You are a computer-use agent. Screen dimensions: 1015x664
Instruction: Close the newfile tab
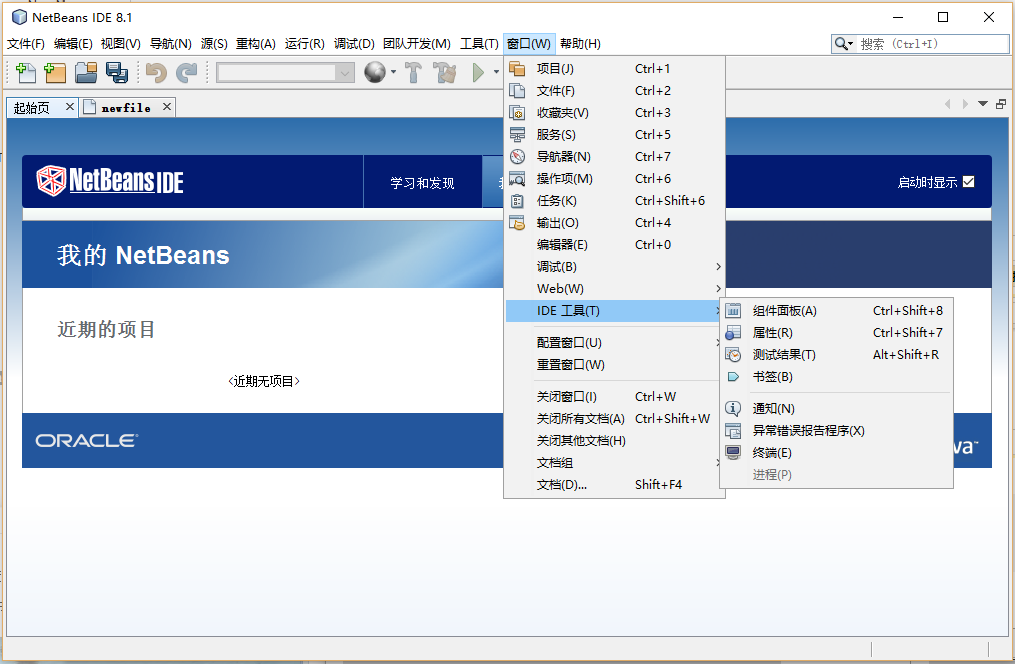tap(167, 106)
